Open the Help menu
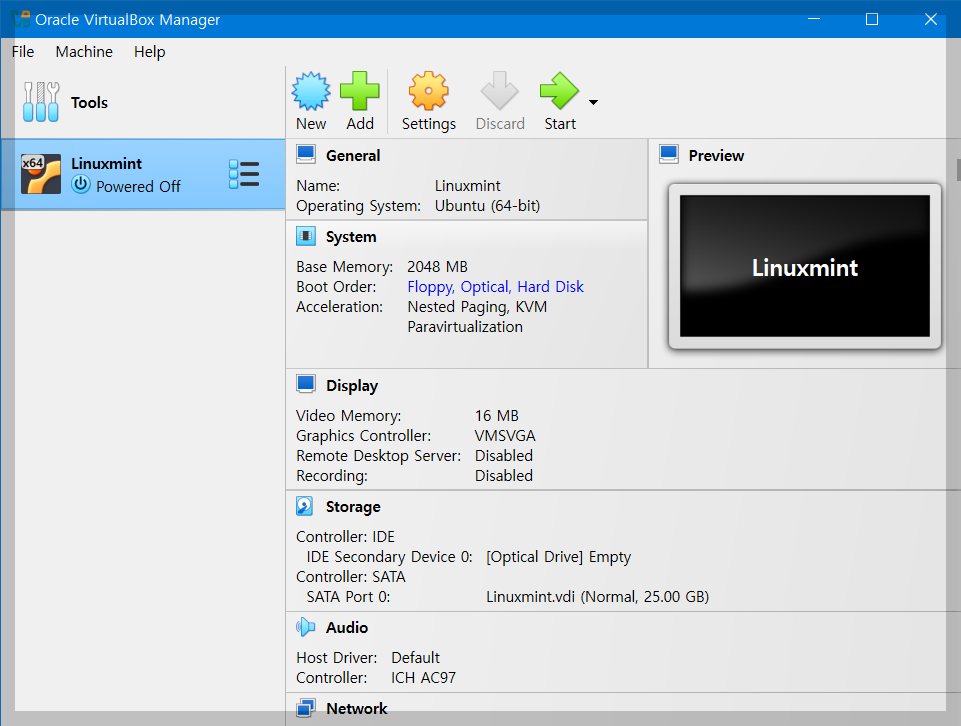This screenshot has width=961, height=726. tap(150, 51)
